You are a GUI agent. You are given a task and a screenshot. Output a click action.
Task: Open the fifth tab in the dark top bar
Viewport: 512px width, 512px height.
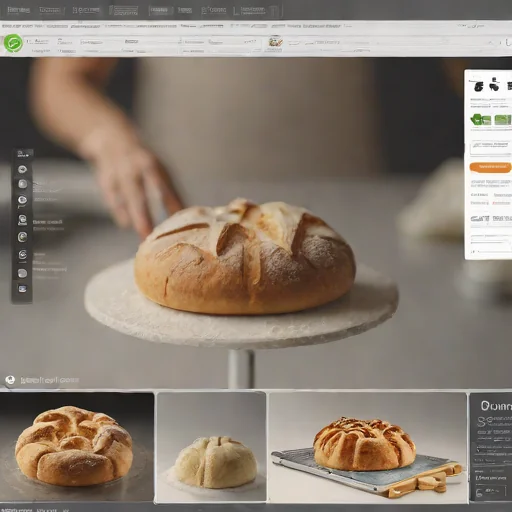160,10
